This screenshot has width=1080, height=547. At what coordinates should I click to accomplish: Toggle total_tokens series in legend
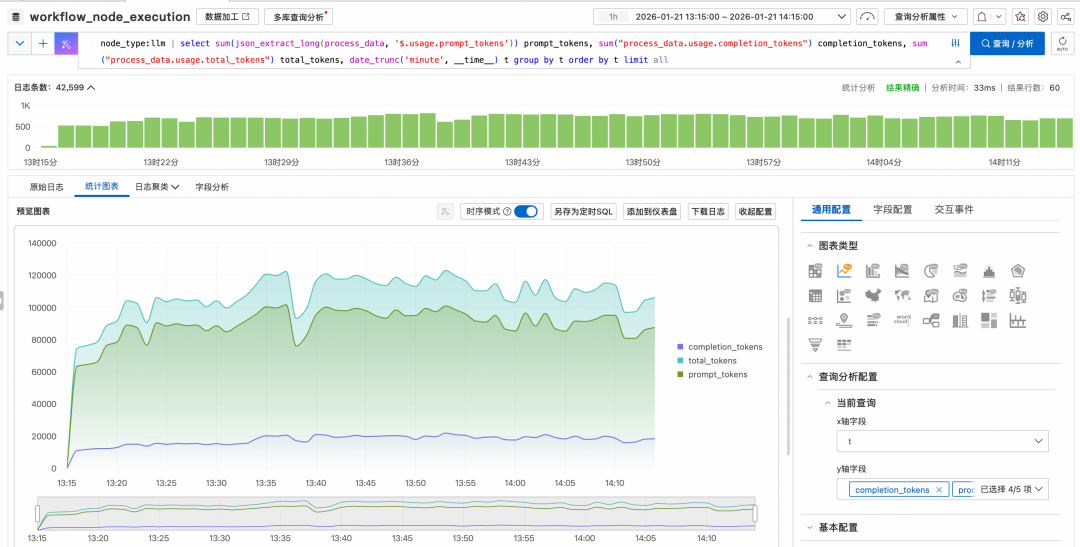[712, 361]
